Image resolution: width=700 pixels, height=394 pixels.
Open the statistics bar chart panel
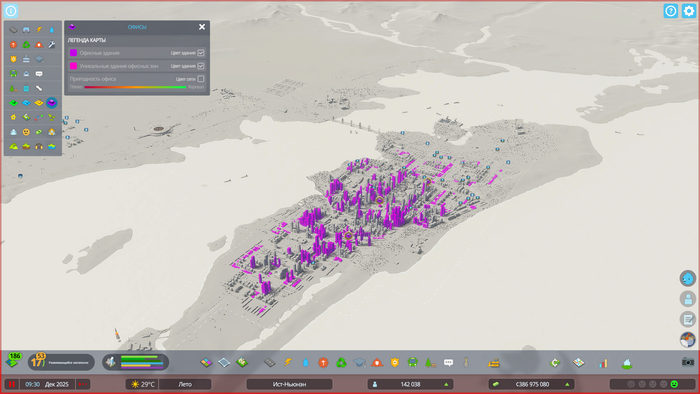[x=603, y=363]
